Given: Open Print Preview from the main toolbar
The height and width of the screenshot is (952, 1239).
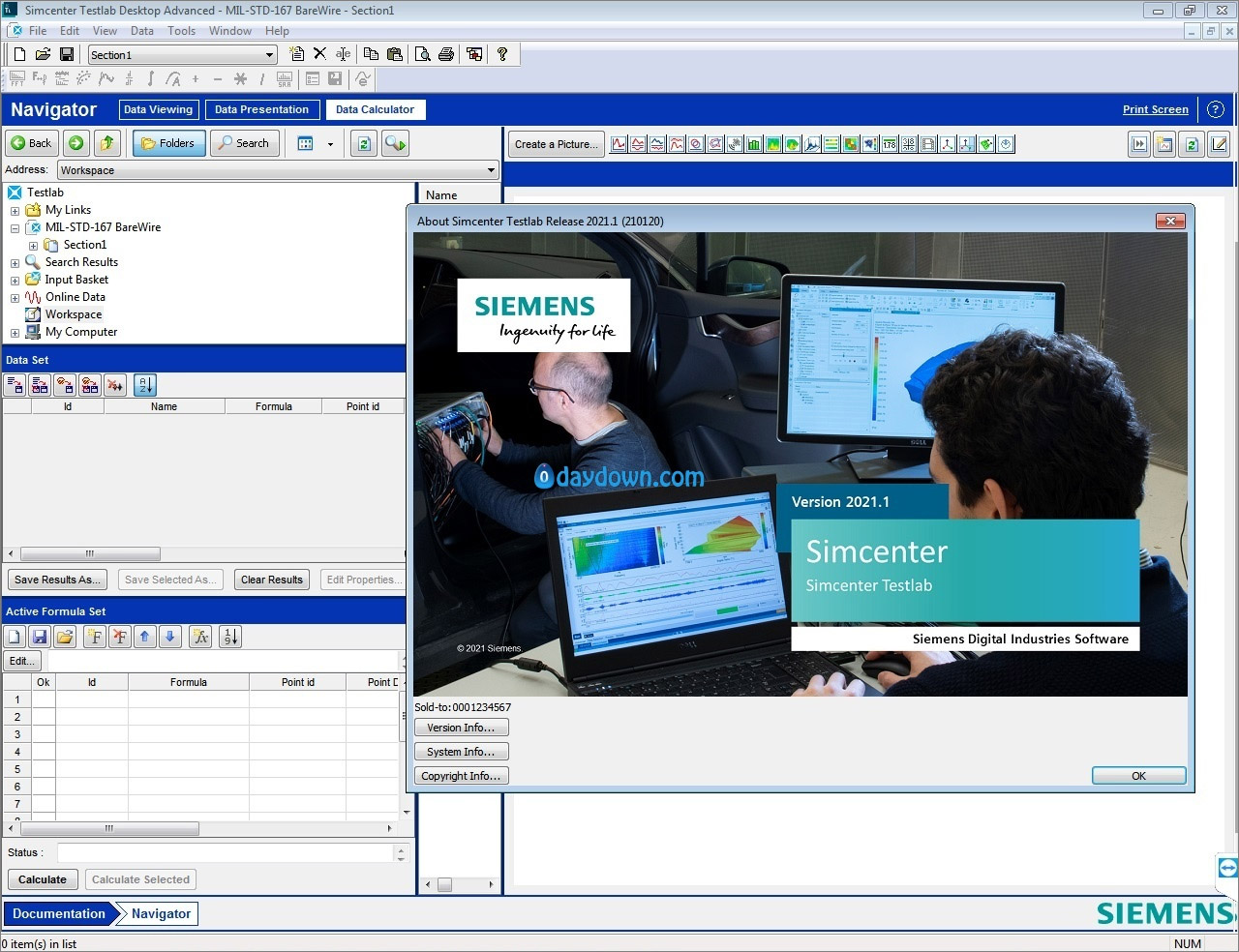Looking at the screenshot, I should coord(423,53).
